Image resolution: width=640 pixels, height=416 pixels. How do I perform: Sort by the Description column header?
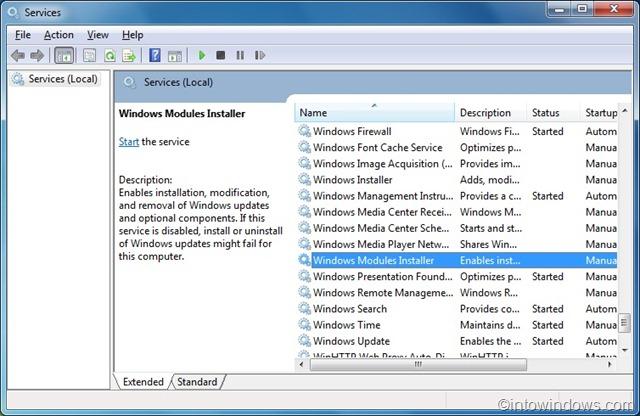click(490, 113)
